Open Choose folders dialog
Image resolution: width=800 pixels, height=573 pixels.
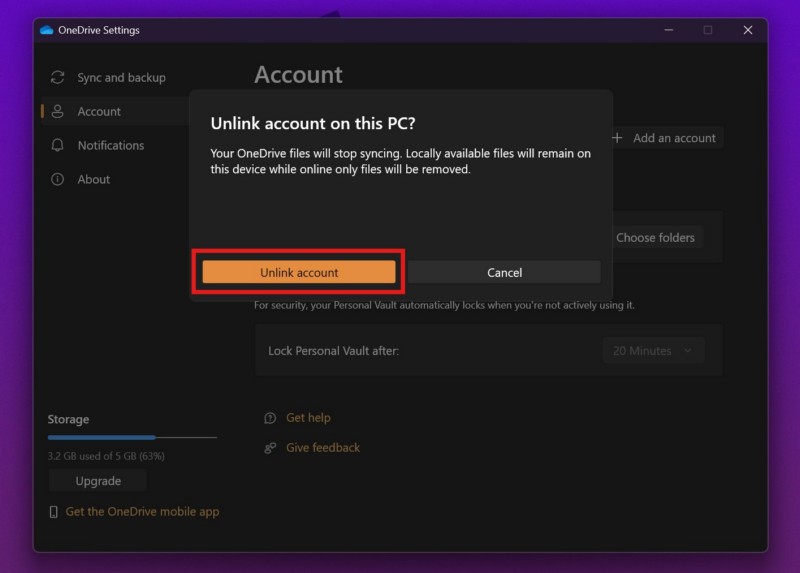pos(656,237)
